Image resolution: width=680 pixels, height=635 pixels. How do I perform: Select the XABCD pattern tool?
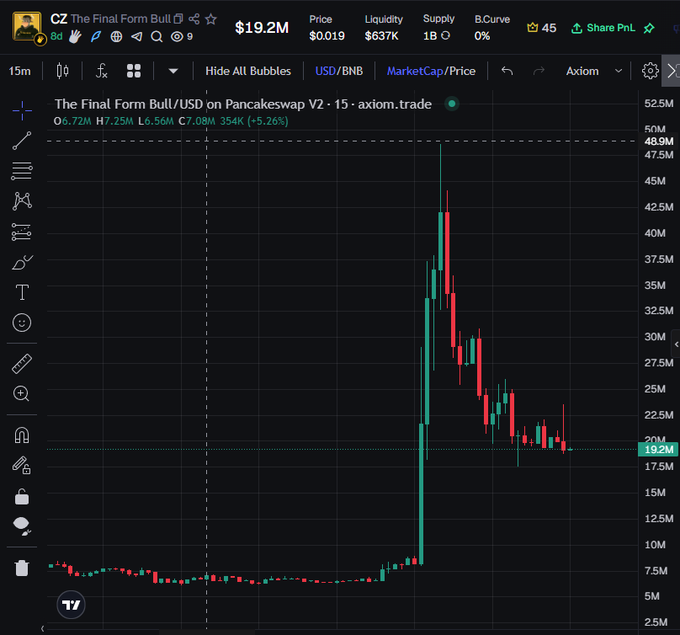22,201
